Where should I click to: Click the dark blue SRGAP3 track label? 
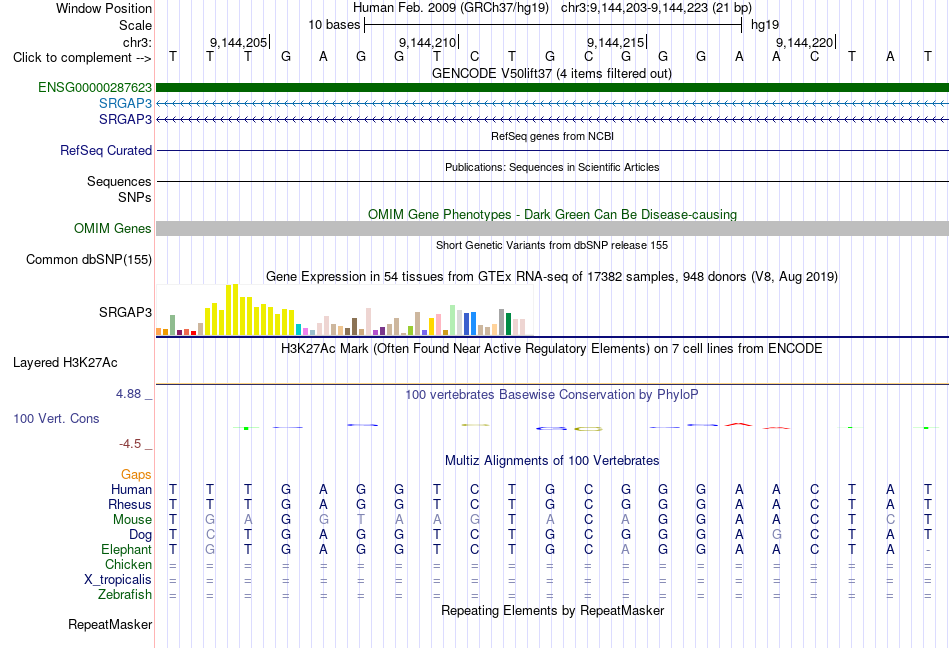click(125, 119)
